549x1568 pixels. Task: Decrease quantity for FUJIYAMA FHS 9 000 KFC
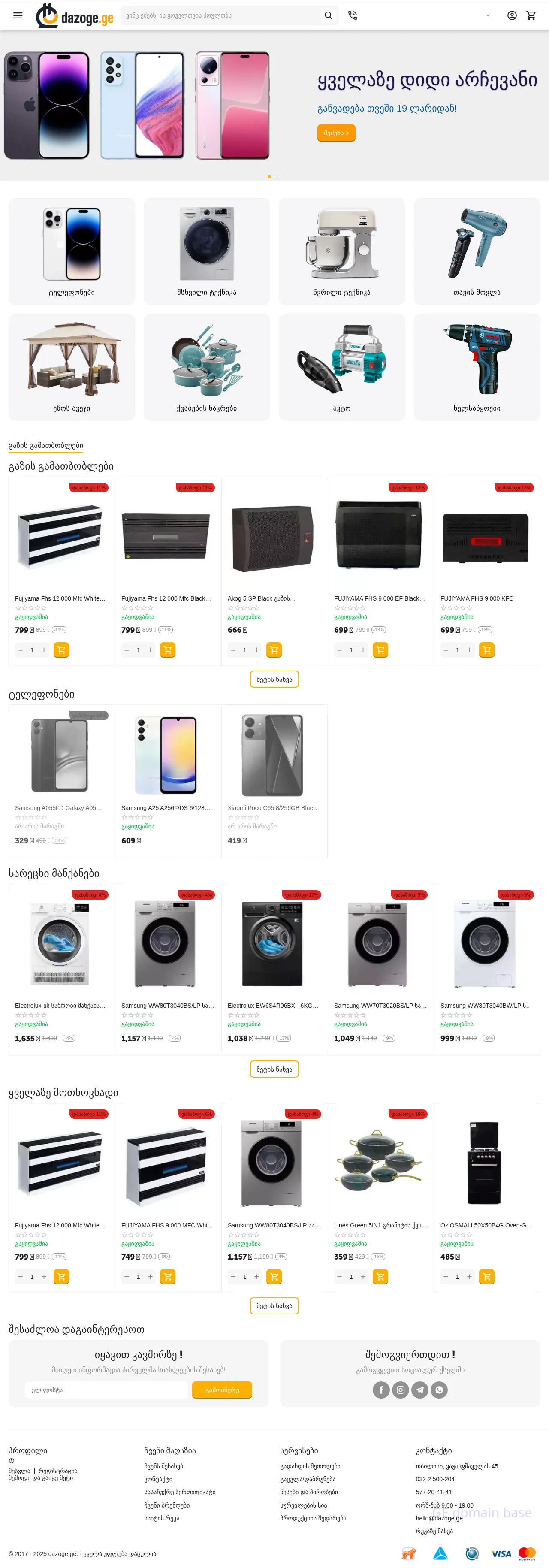(x=446, y=650)
